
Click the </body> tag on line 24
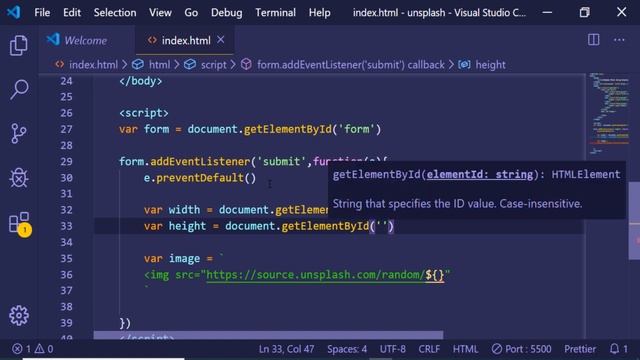click(x=140, y=81)
